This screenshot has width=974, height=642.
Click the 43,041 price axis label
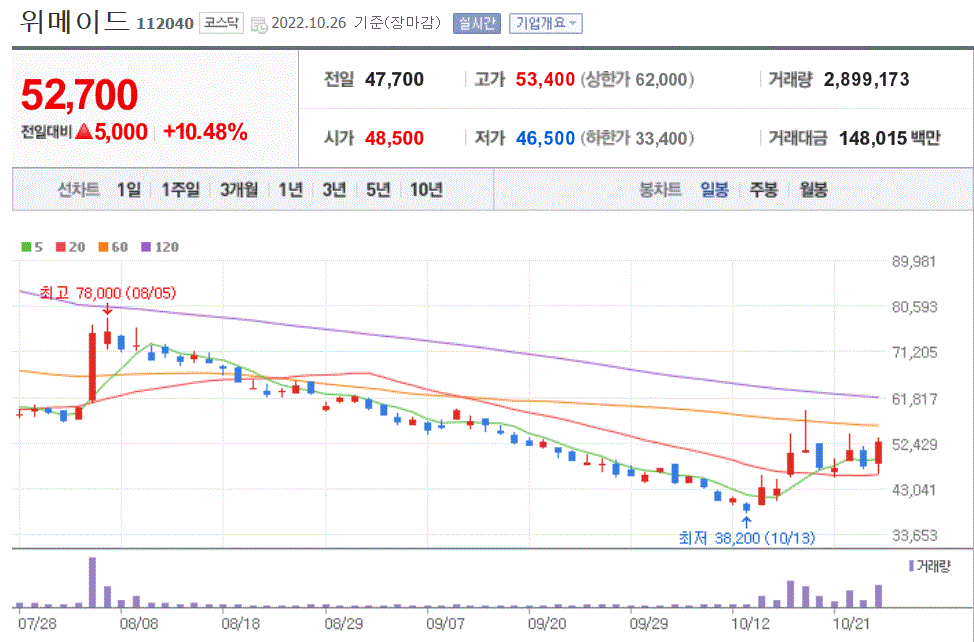[x=914, y=490]
